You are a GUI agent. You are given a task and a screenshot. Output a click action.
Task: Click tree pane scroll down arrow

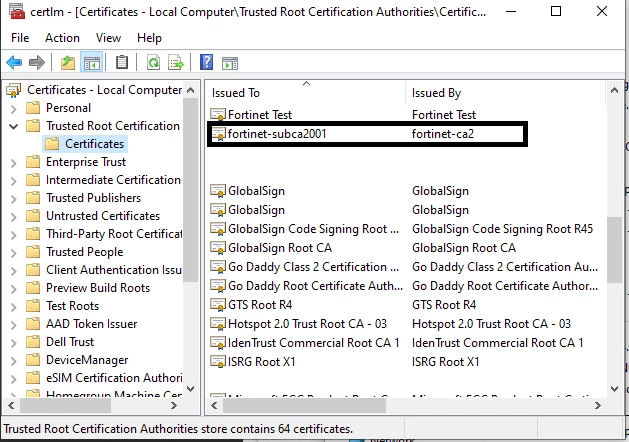coord(191,389)
